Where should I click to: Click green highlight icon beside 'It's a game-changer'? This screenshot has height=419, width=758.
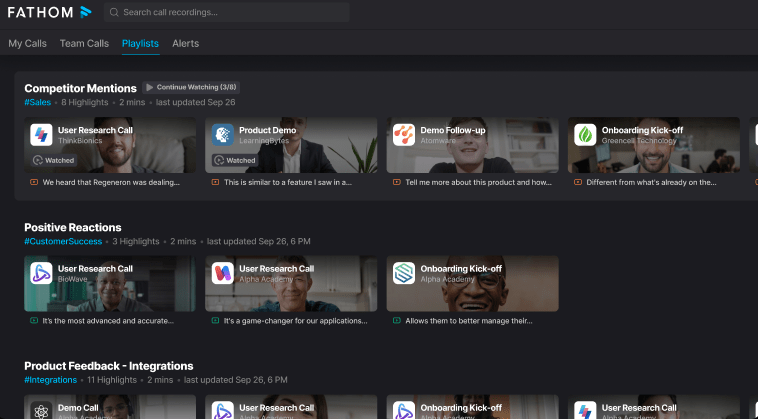pos(215,320)
